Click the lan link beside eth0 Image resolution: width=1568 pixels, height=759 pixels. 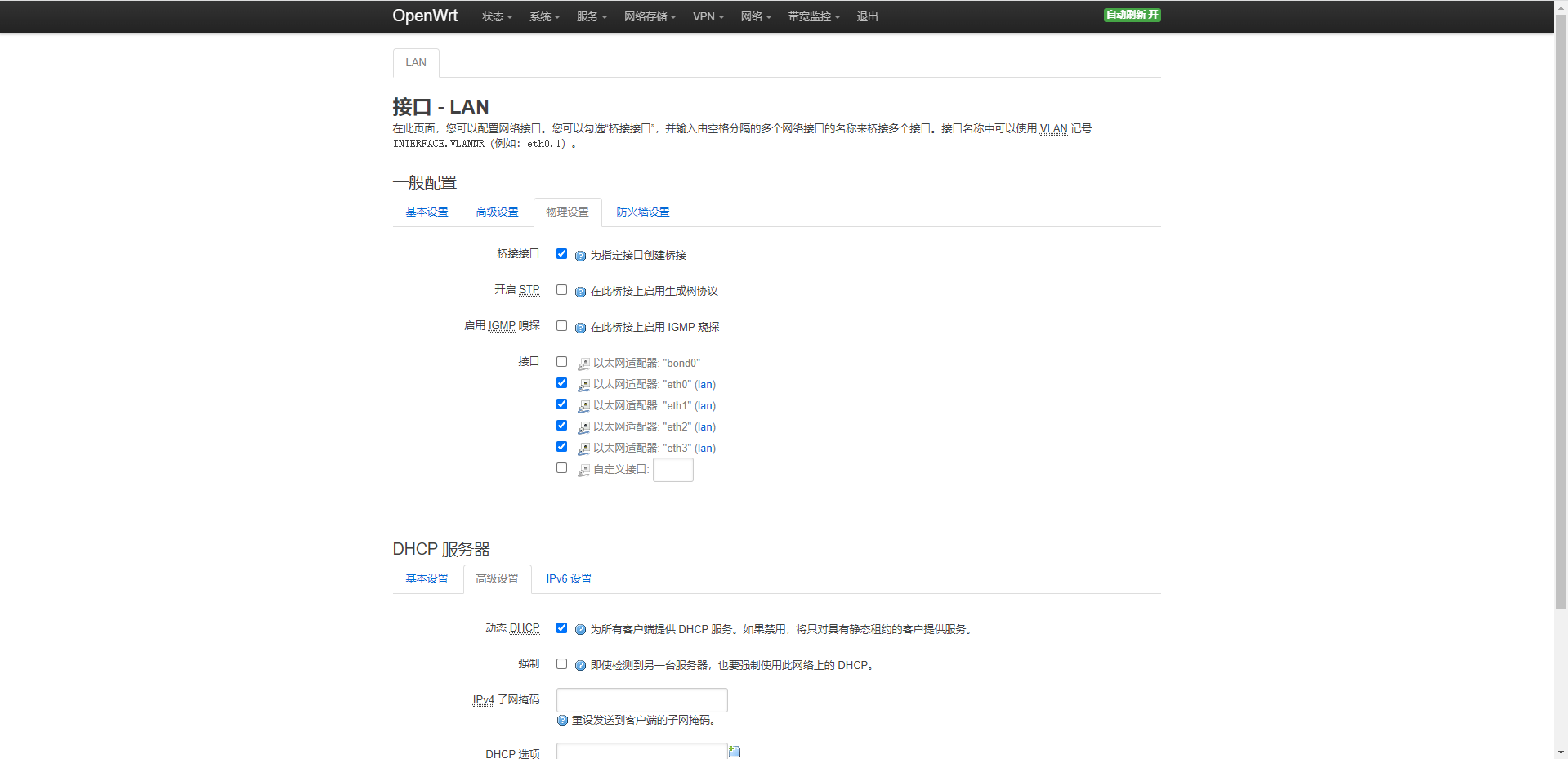click(x=705, y=385)
